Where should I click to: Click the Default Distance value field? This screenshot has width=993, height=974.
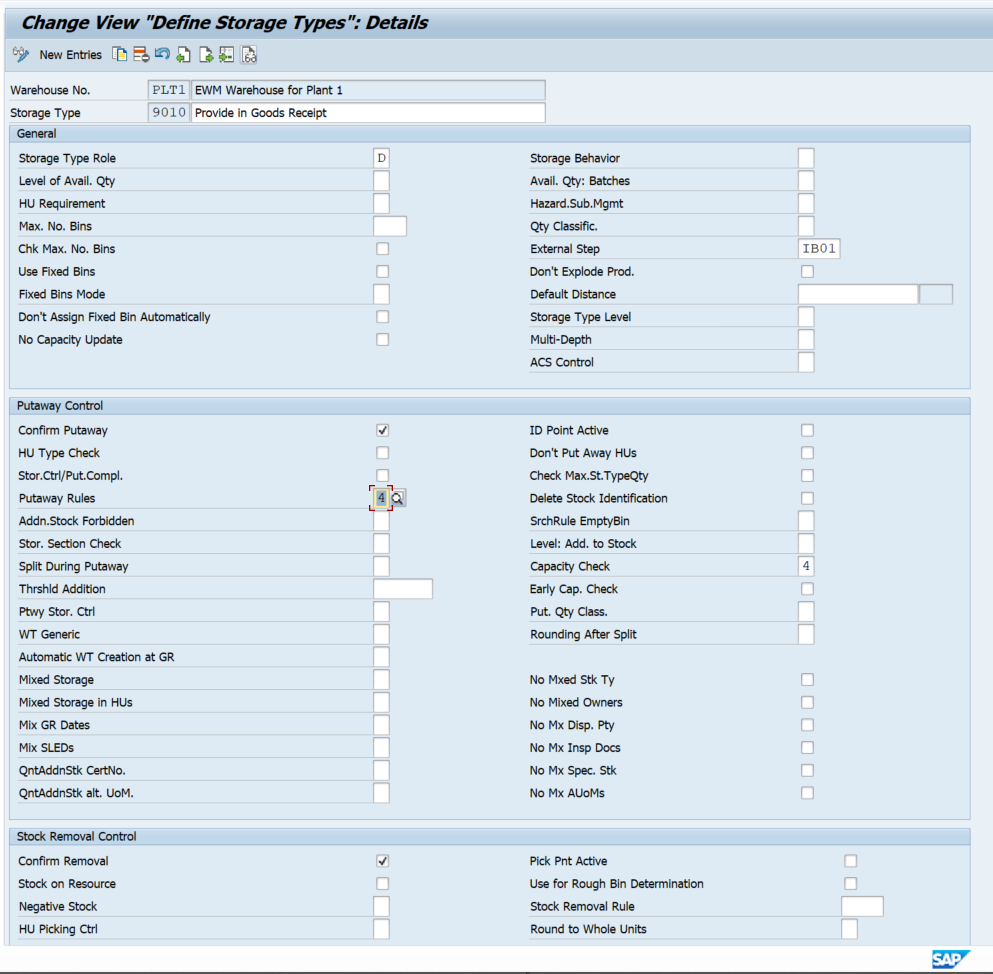tap(858, 294)
